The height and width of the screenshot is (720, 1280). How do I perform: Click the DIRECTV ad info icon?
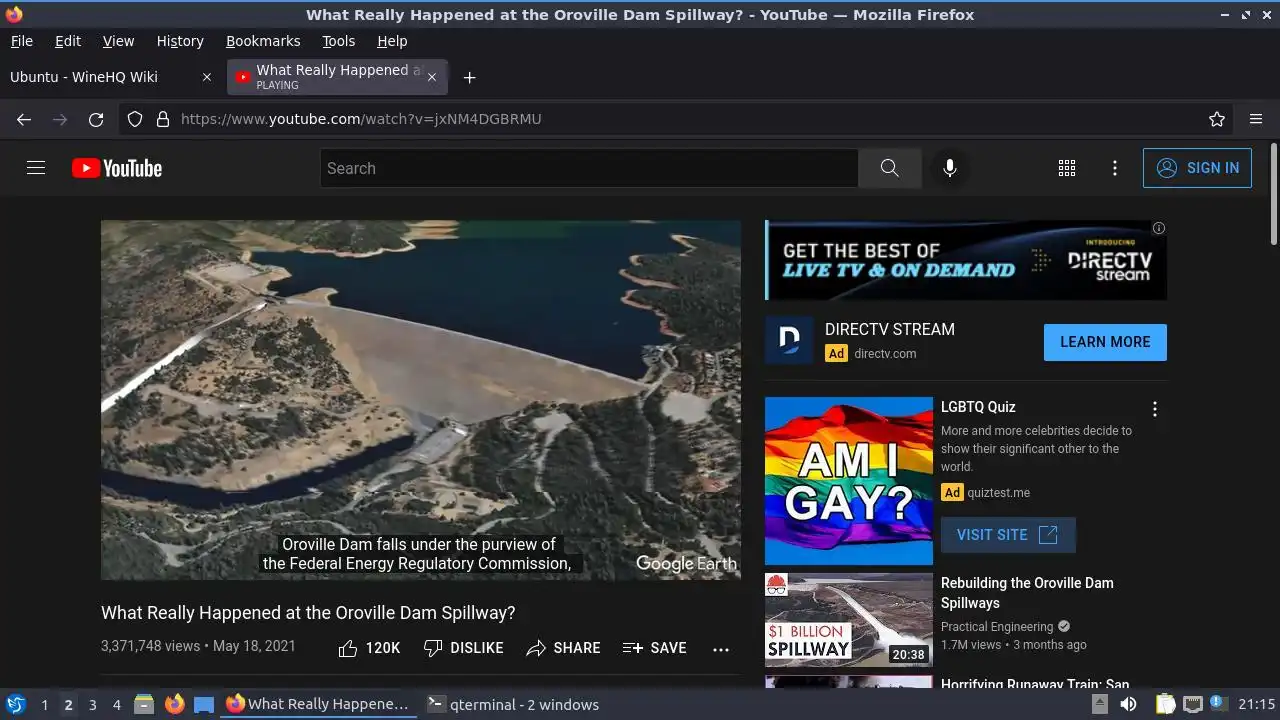[x=1159, y=228]
